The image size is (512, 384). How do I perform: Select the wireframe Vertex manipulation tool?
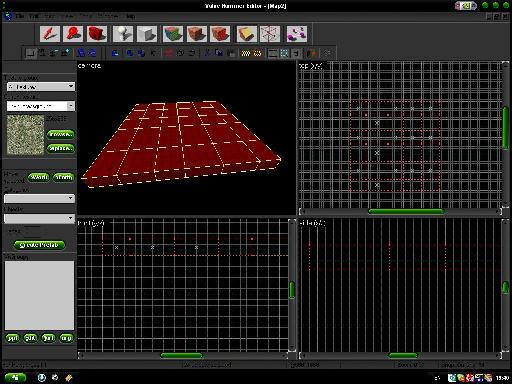(270, 34)
